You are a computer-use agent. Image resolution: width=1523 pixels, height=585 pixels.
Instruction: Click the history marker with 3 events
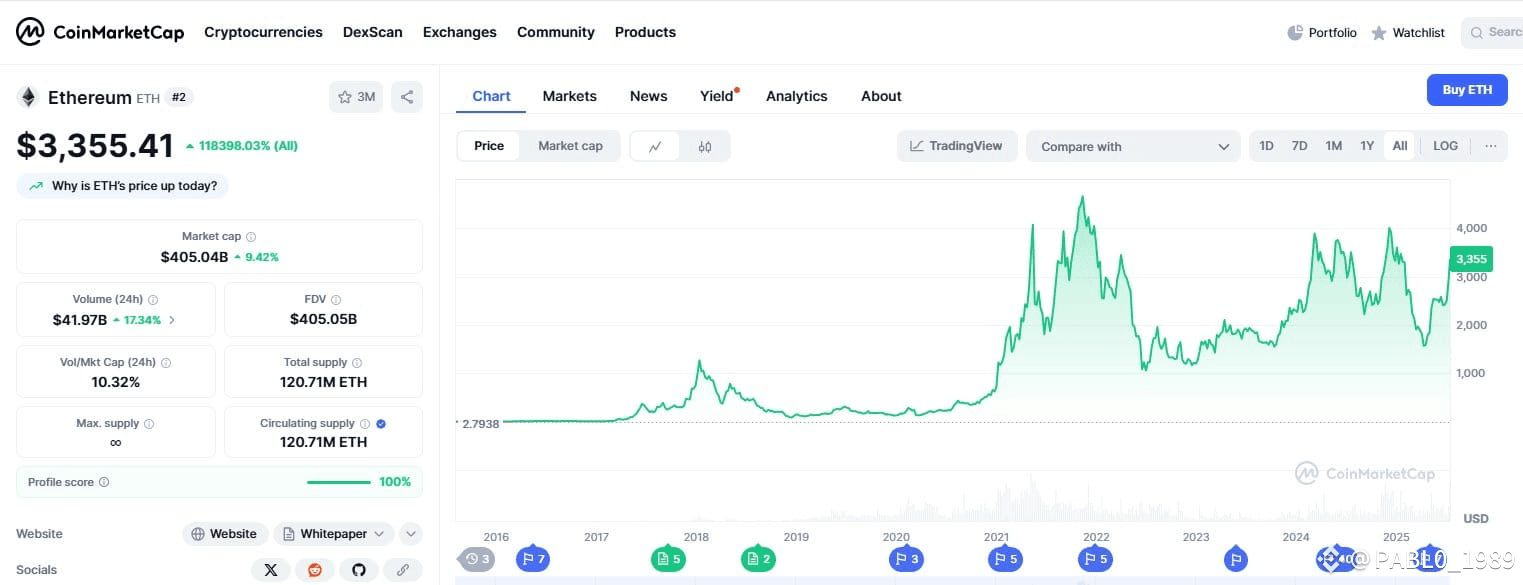pyautogui.click(x=478, y=559)
